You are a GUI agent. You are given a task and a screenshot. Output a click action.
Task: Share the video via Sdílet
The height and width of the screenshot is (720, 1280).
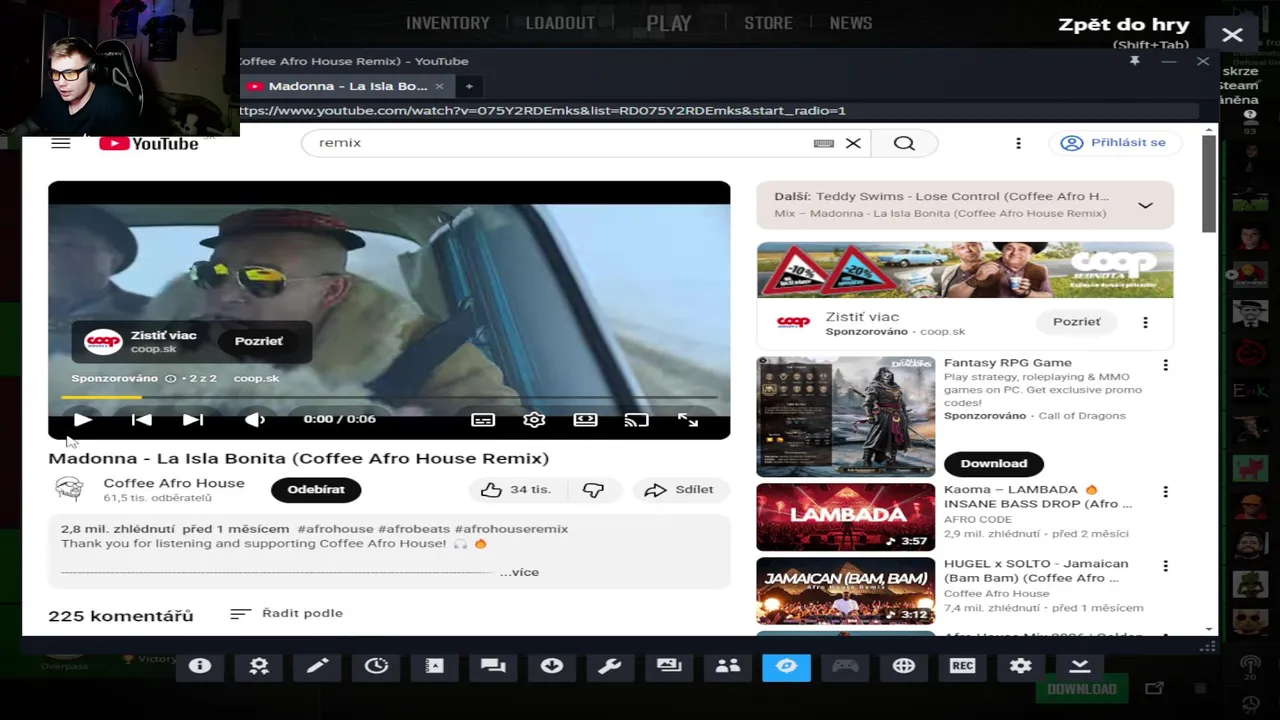679,490
